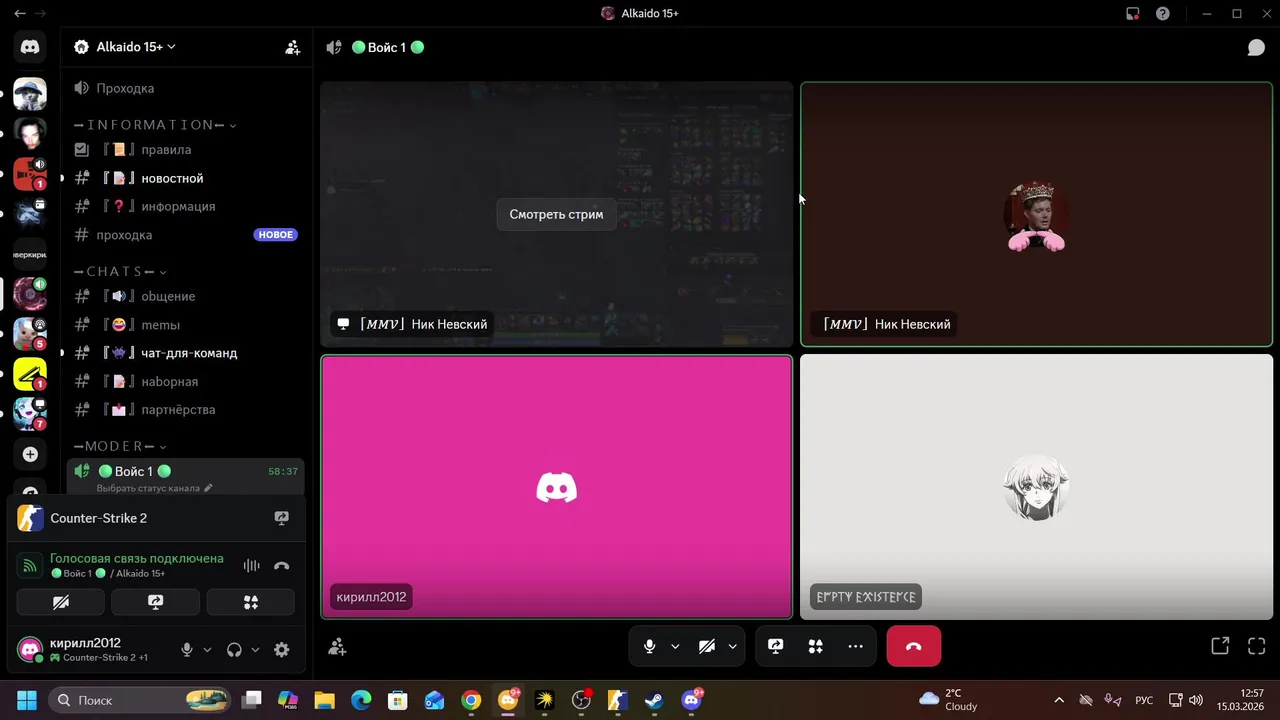Switch keyboard language РУС indicator
Screen dimensions: 1280x720
coord(1145,700)
